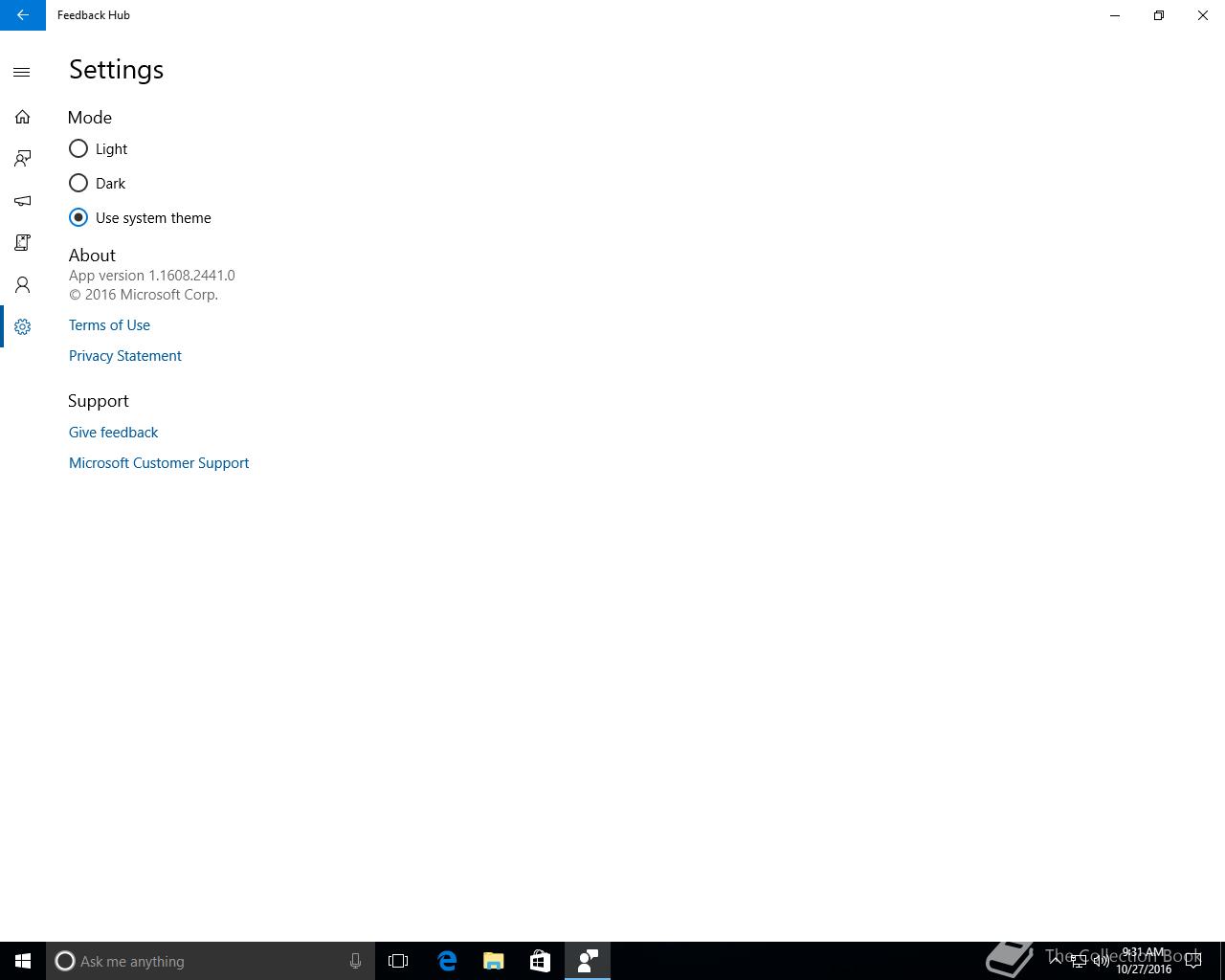Restore down the Feedback Hub window
Screen dimensions: 1225x980
[x=1159, y=15]
